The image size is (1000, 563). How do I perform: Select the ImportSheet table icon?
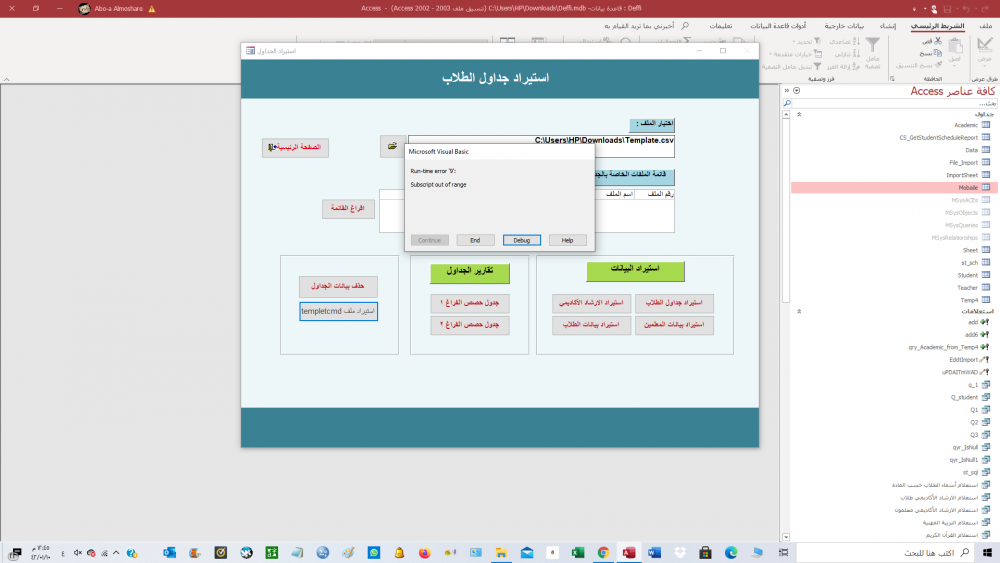tap(986, 175)
